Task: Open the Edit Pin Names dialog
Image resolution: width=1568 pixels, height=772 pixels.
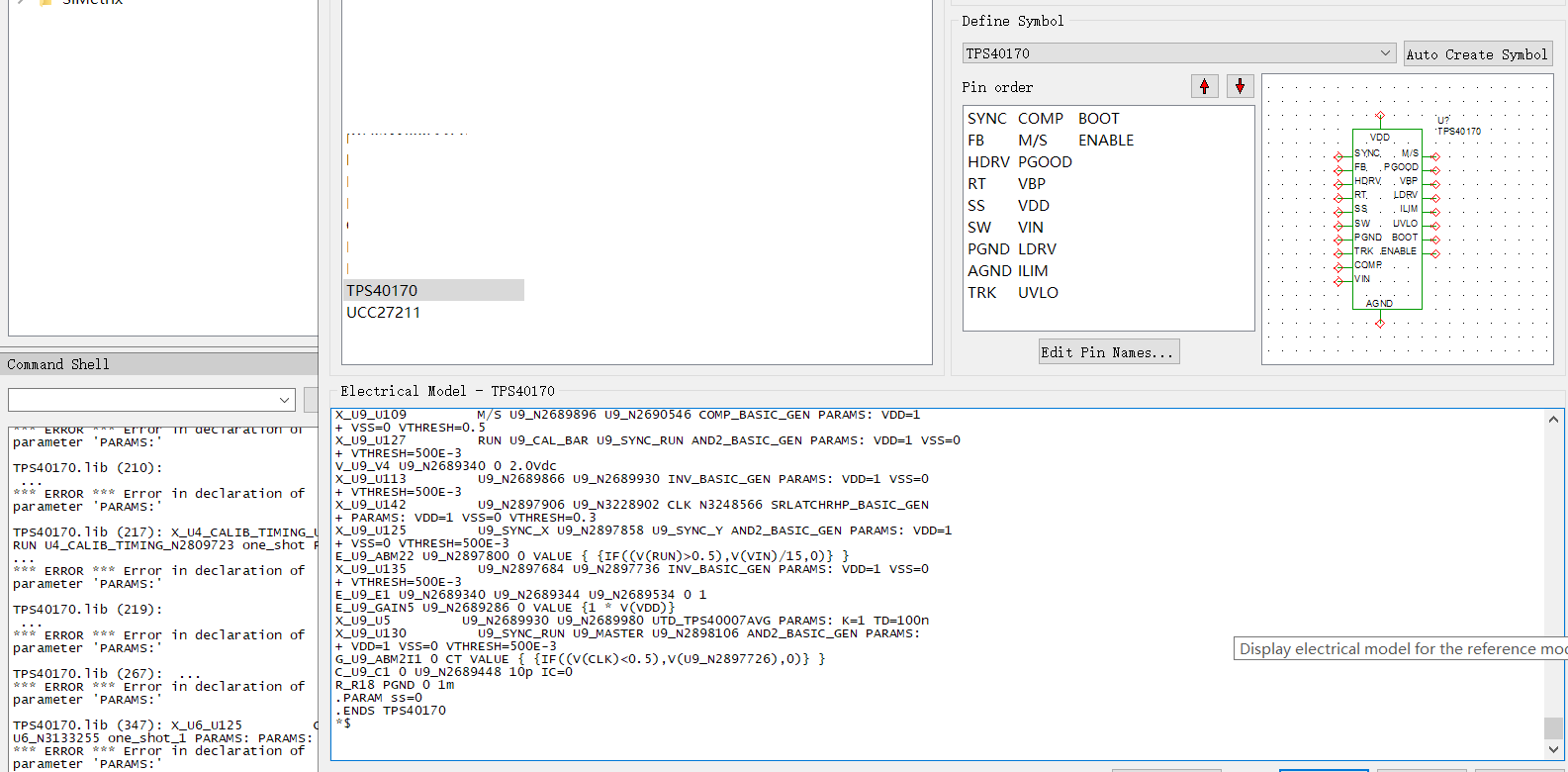Action: point(1109,352)
